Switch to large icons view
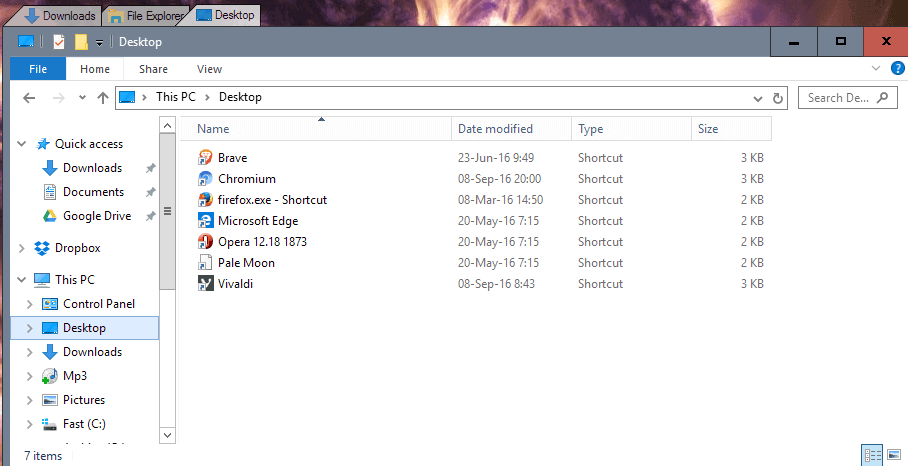Viewport: 908px width, 466px height. tap(894, 455)
